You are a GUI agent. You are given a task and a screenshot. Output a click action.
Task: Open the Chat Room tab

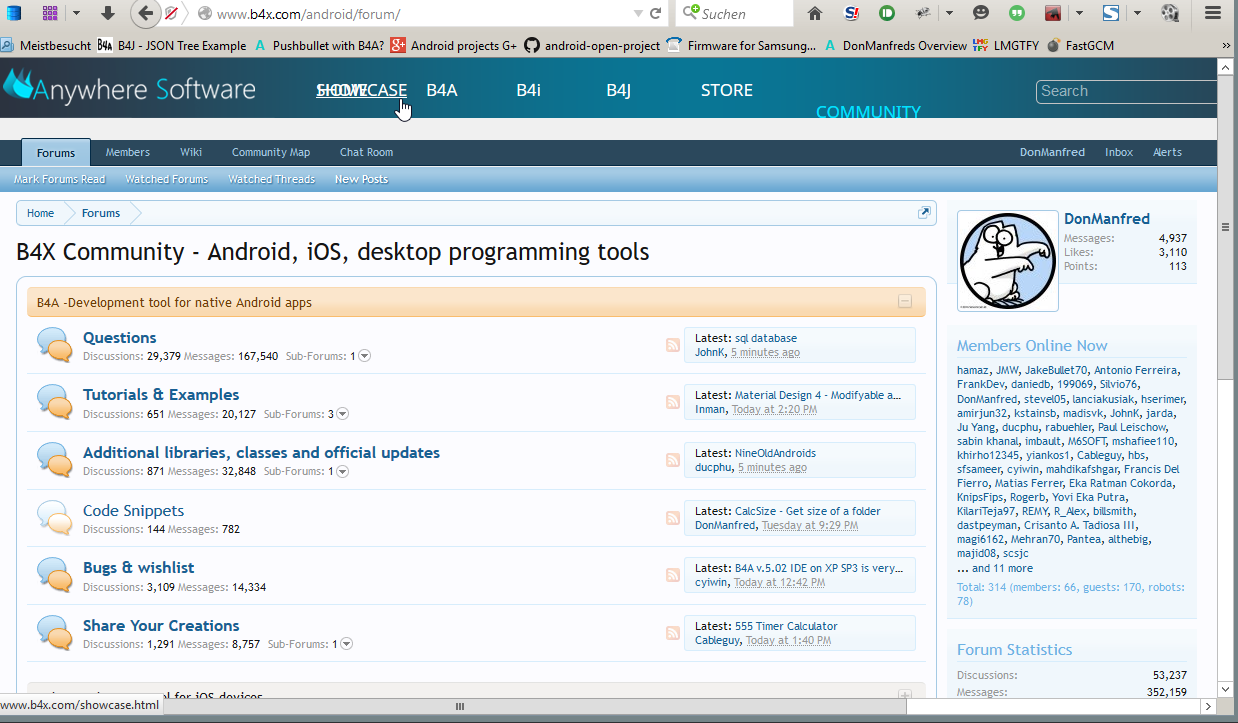coord(366,152)
